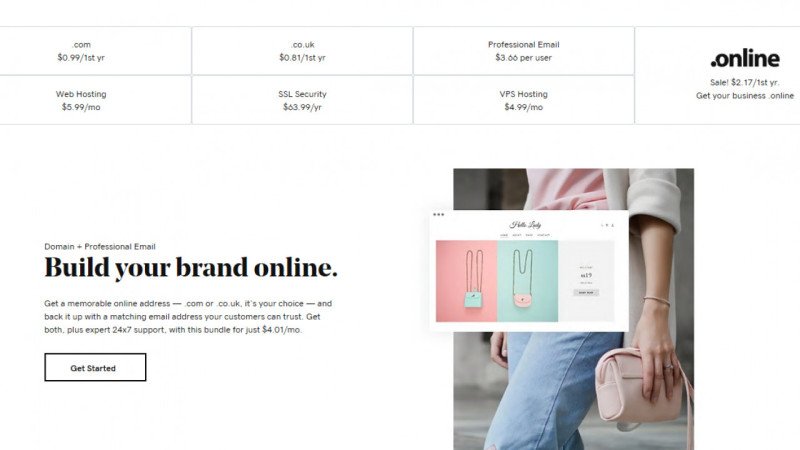Open Professional Email $3.66 per user tile
800x450 pixels.
coord(523,51)
